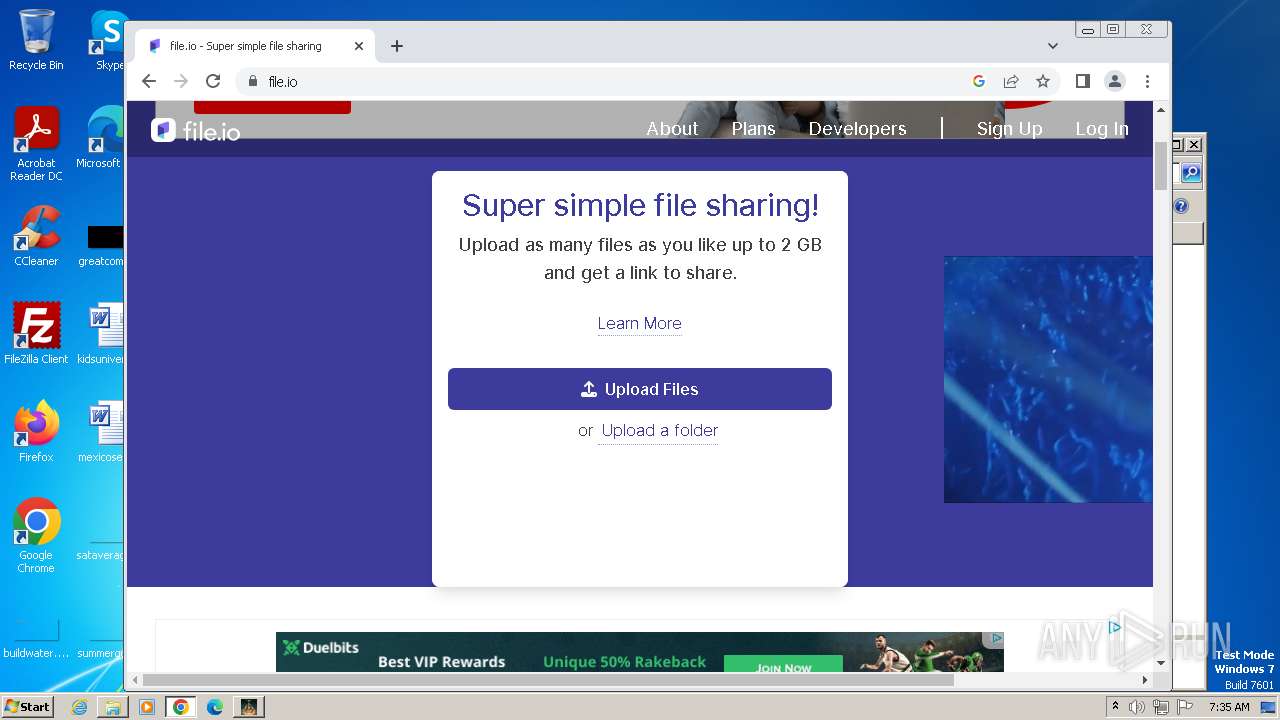This screenshot has height=720, width=1280.
Task: Click the Upload Files button
Action: (640, 389)
